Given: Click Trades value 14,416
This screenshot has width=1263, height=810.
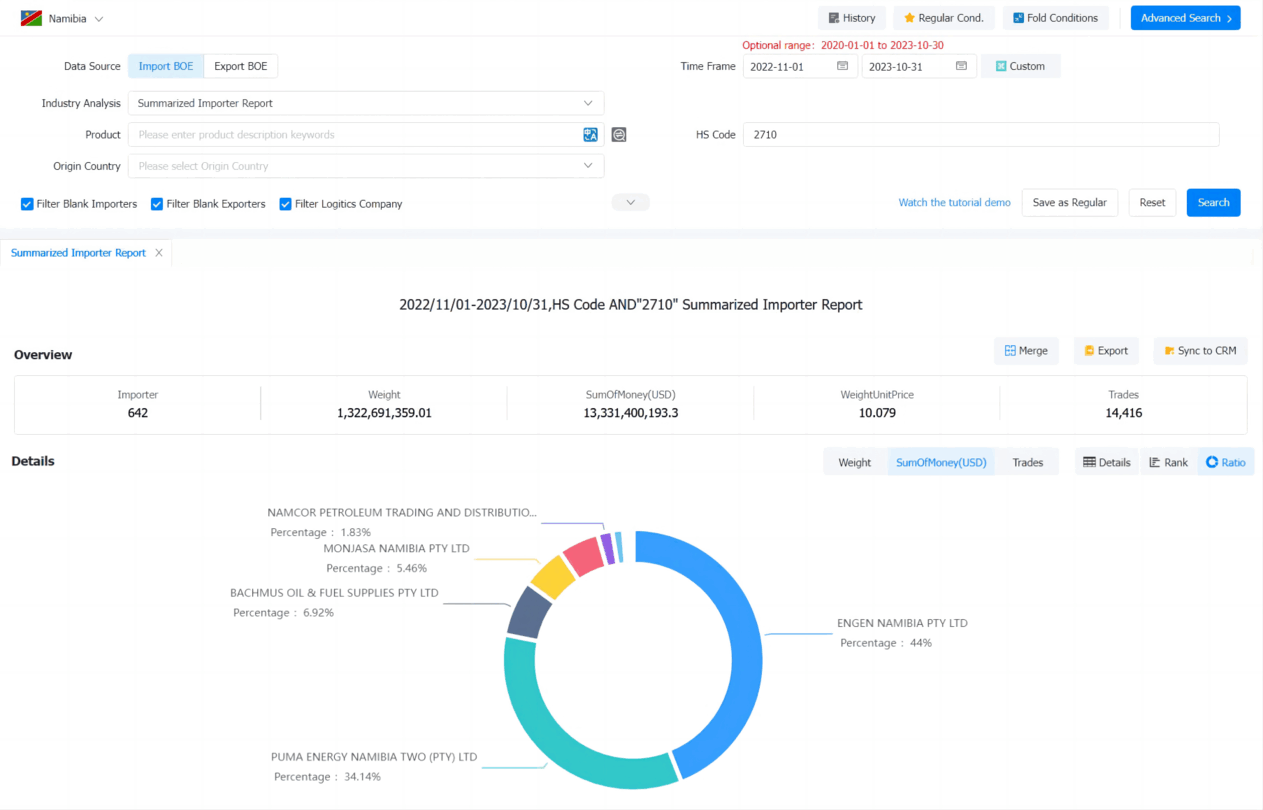Looking at the screenshot, I should [x=1124, y=413].
